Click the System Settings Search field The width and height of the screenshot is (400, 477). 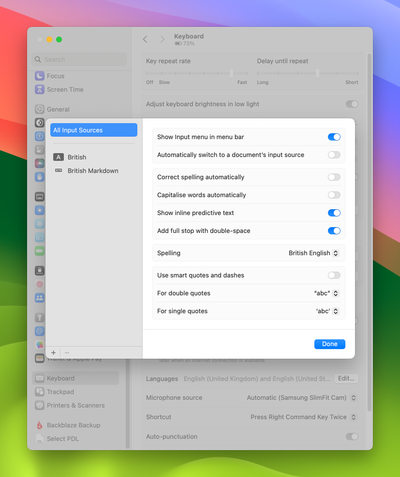click(80, 59)
